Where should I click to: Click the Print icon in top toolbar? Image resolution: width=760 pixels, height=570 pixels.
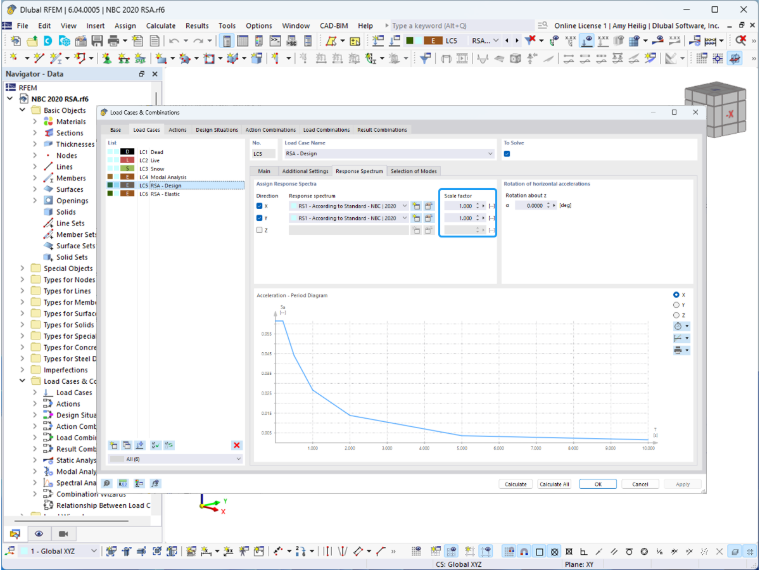[x=113, y=41]
